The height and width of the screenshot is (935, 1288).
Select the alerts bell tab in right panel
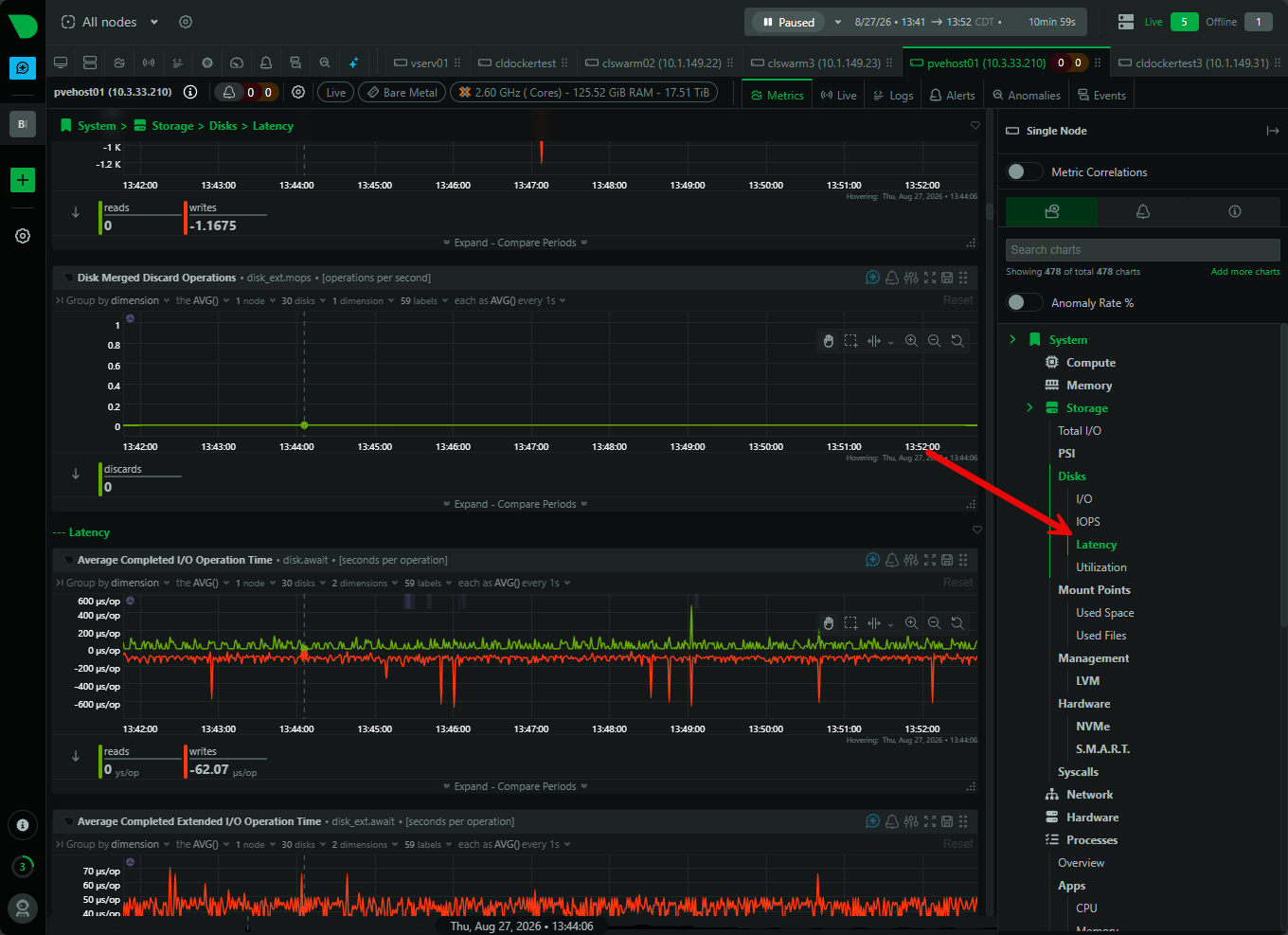click(1143, 211)
